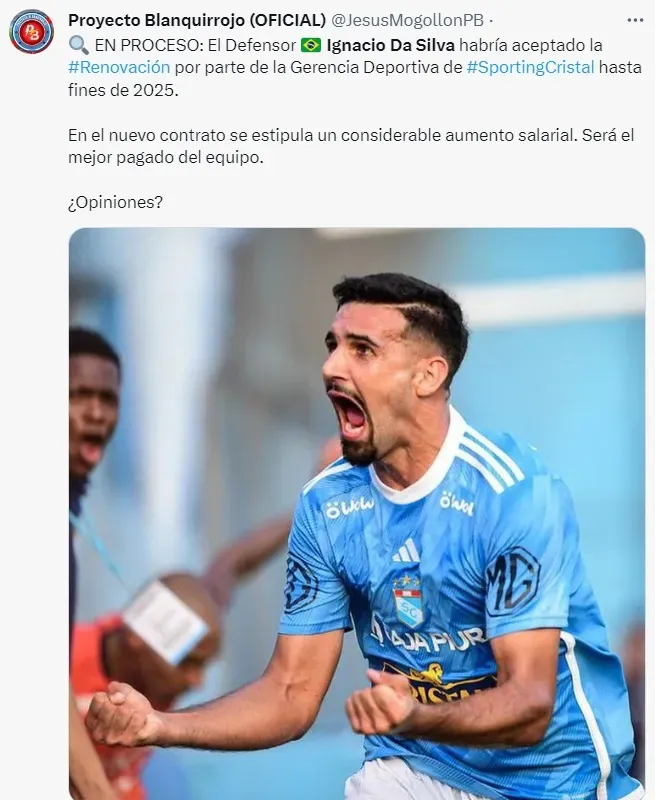
Task: Open the attached player photo
Action: [x=357, y=513]
